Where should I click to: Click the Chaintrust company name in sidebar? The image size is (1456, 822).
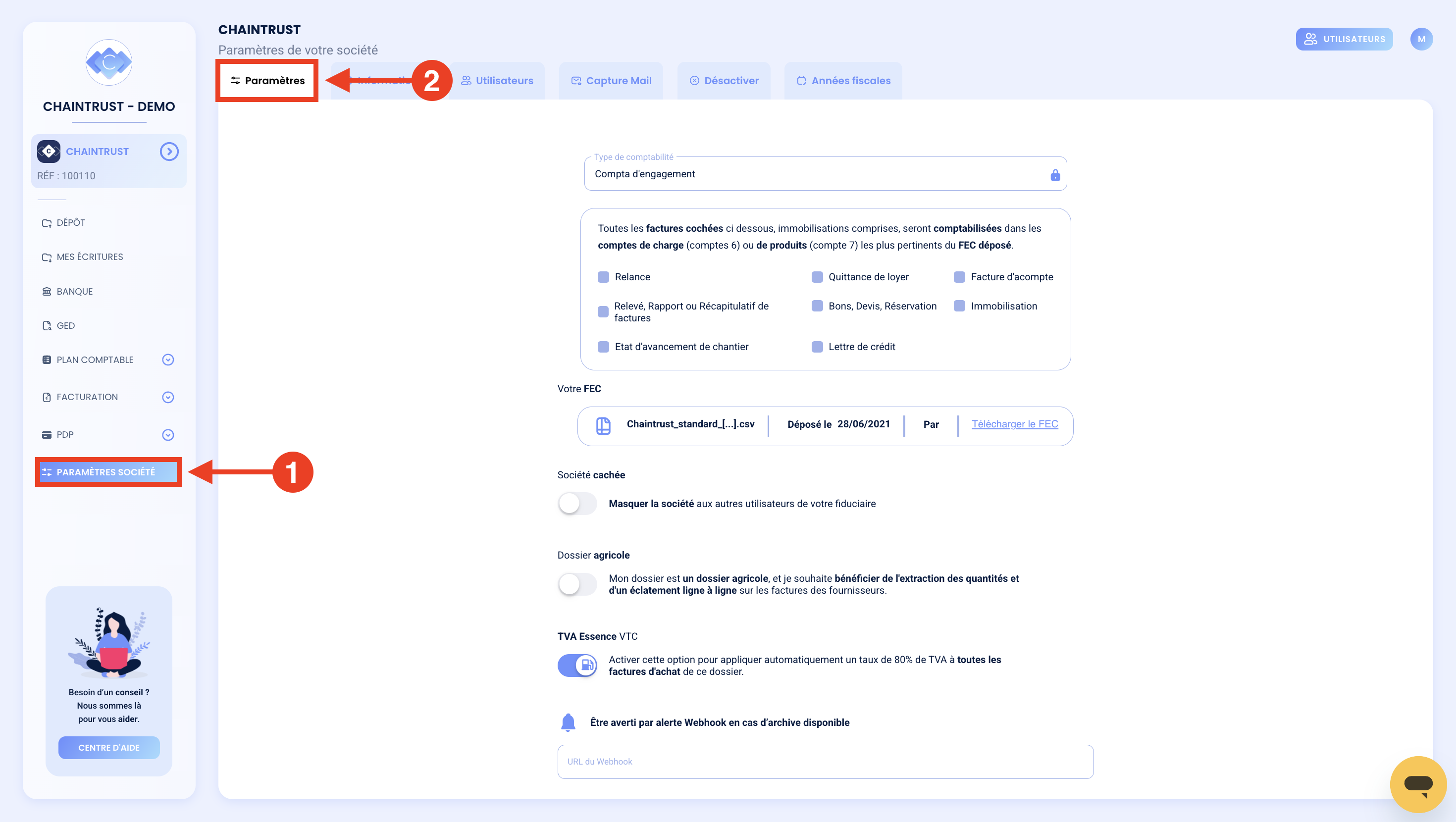pyautogui.click(x=97, y=152)
